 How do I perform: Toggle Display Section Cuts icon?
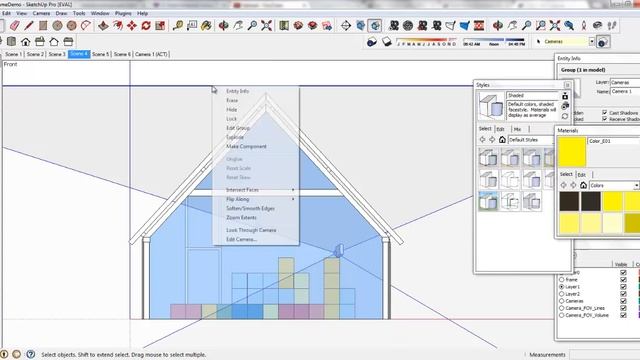(375, 26)
